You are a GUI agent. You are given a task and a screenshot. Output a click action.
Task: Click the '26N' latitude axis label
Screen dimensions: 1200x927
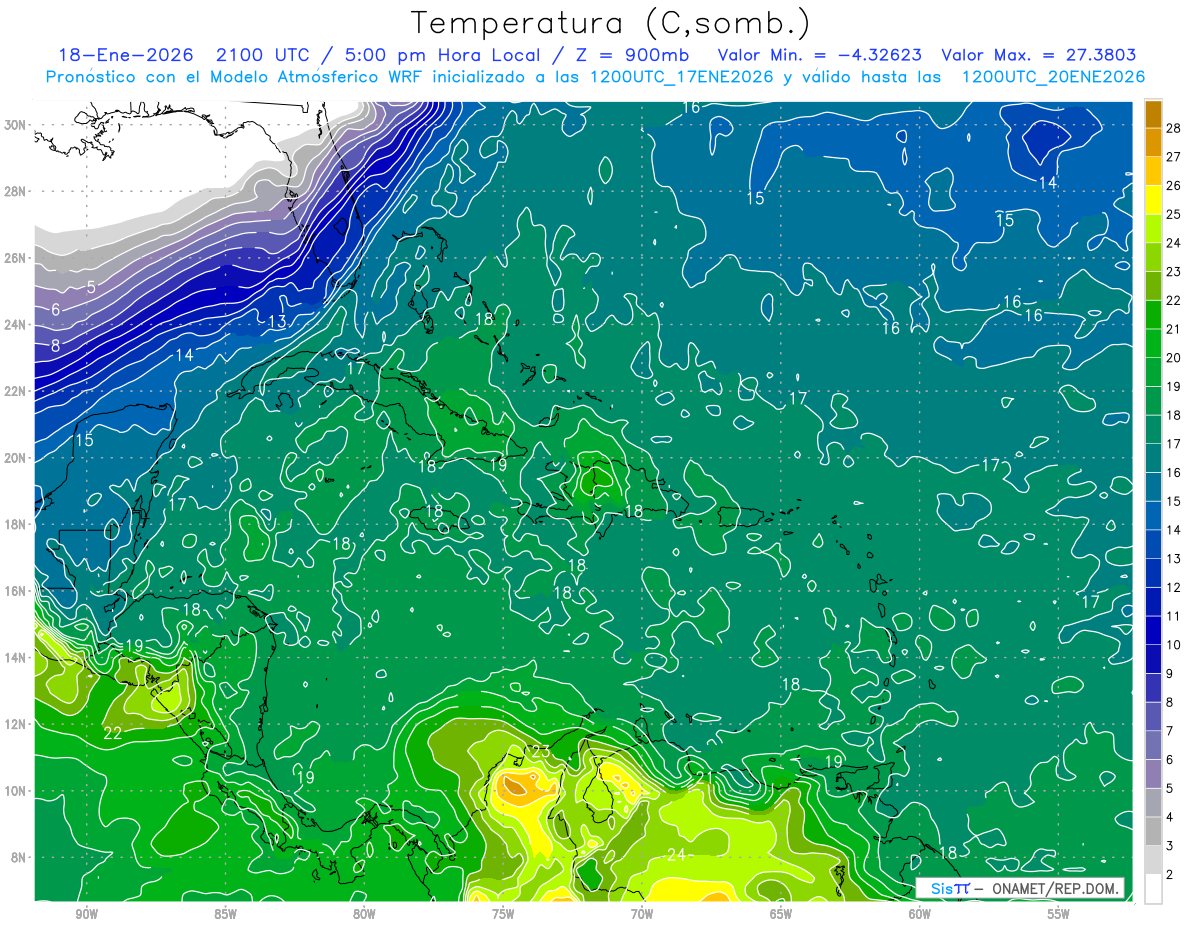[x=16, y=258]
